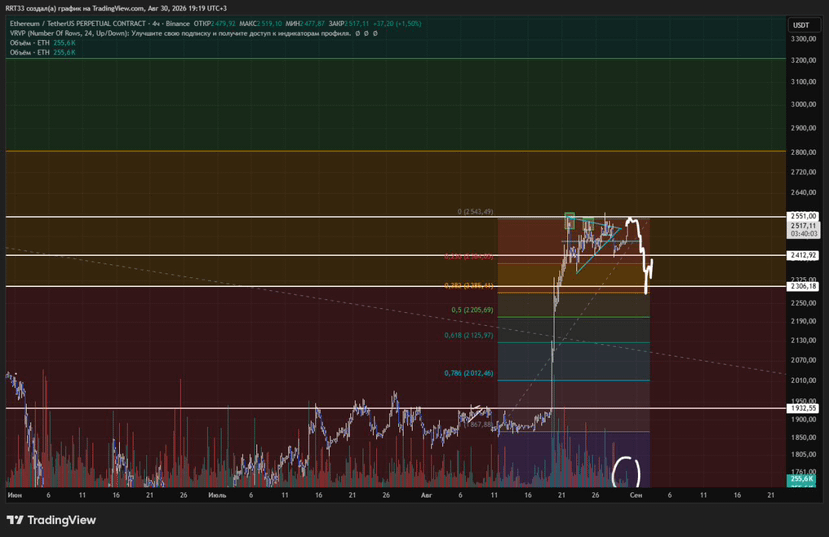Click the МАКС 2 519,10 high value
The image size is (829, 537).
(260, 24)
